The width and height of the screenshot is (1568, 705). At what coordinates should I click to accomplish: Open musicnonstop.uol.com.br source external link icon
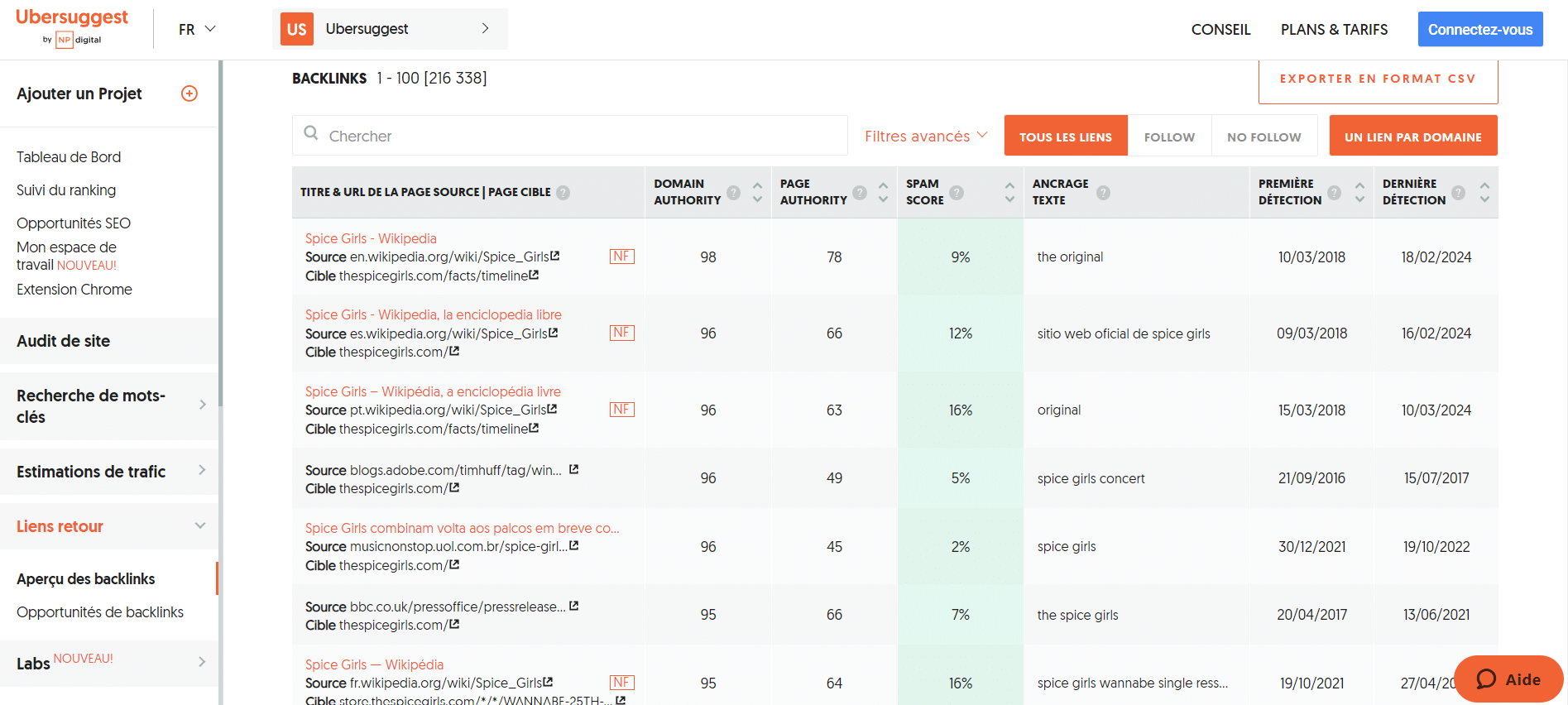point(573,546)
